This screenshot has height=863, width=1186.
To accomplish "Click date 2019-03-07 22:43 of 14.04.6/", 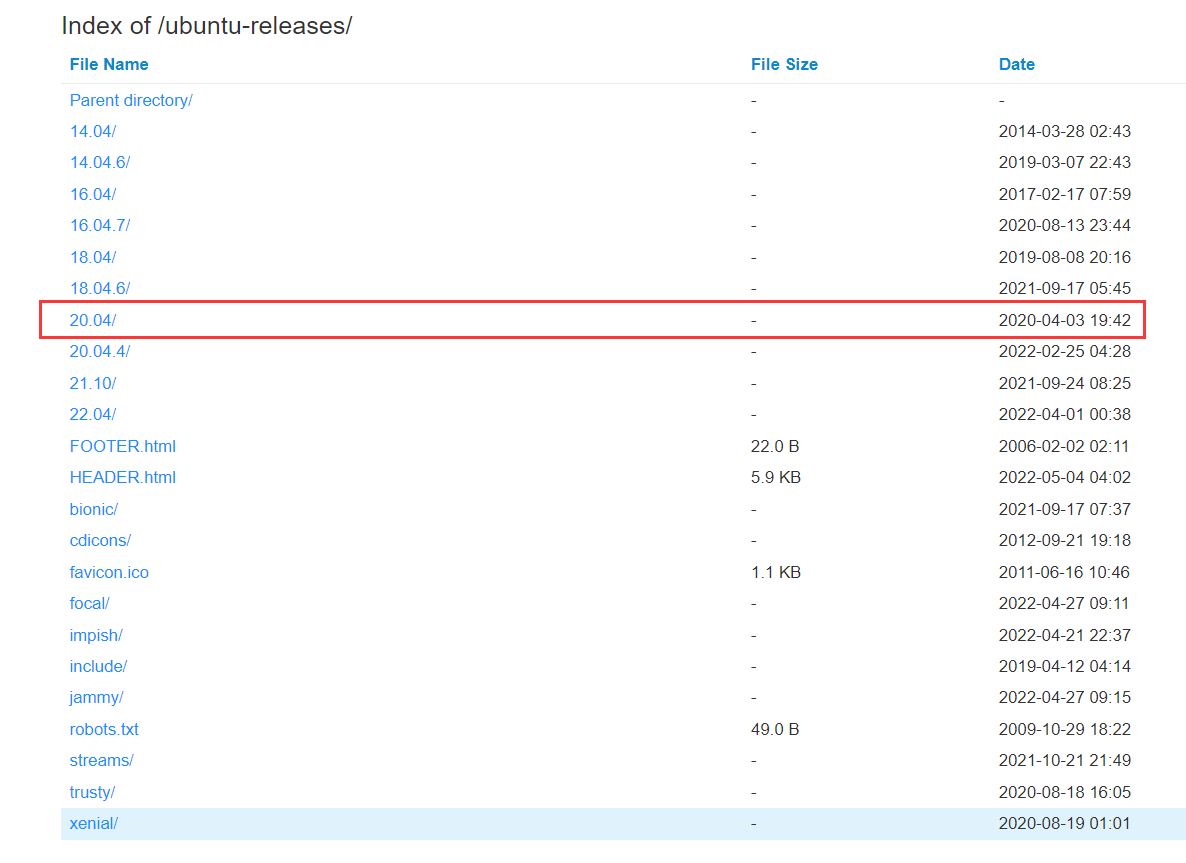I will pyautogui.click(x=1064, y=163).
